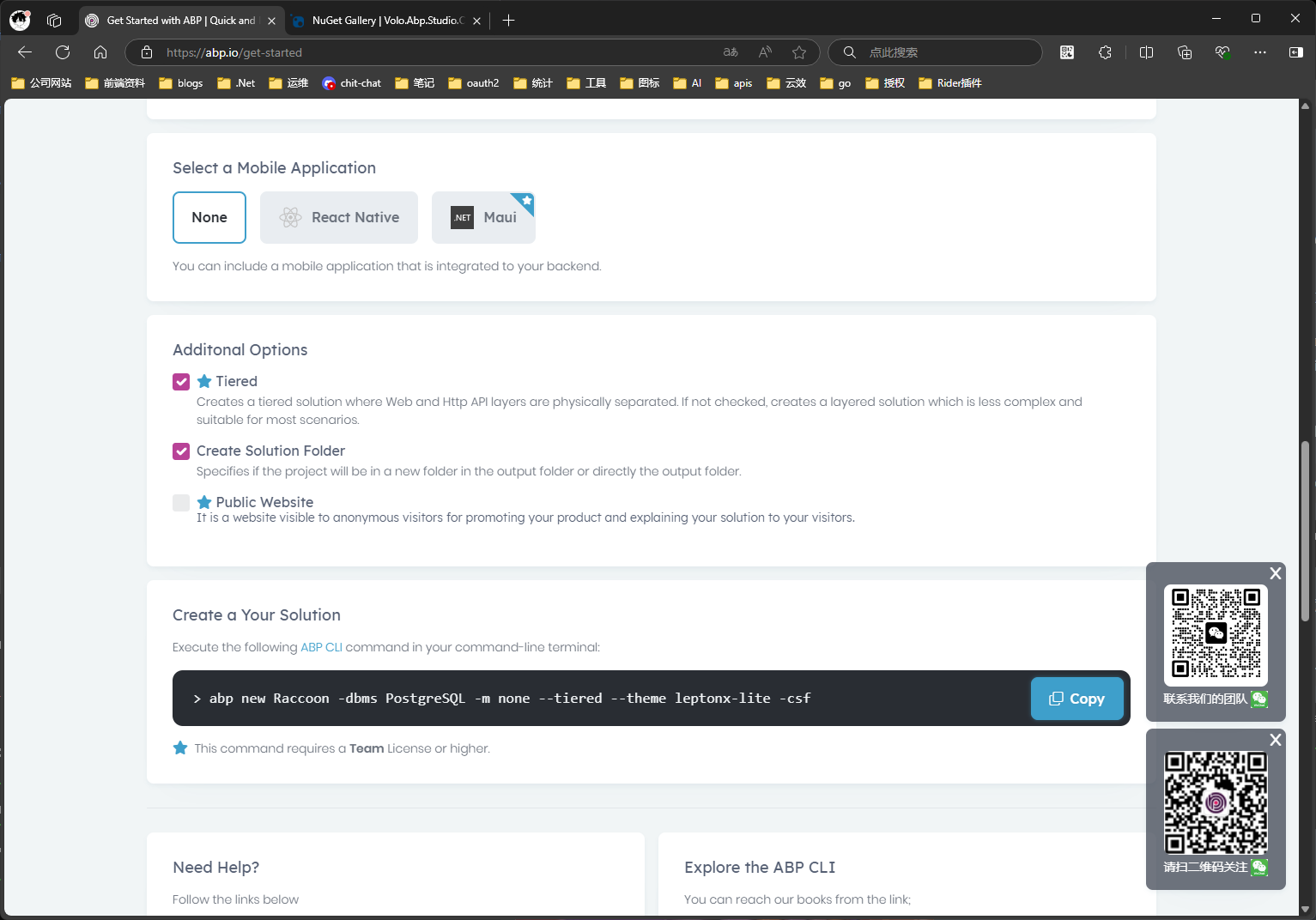Expand the 运维 bookmark folder

[x=288, y=83]
